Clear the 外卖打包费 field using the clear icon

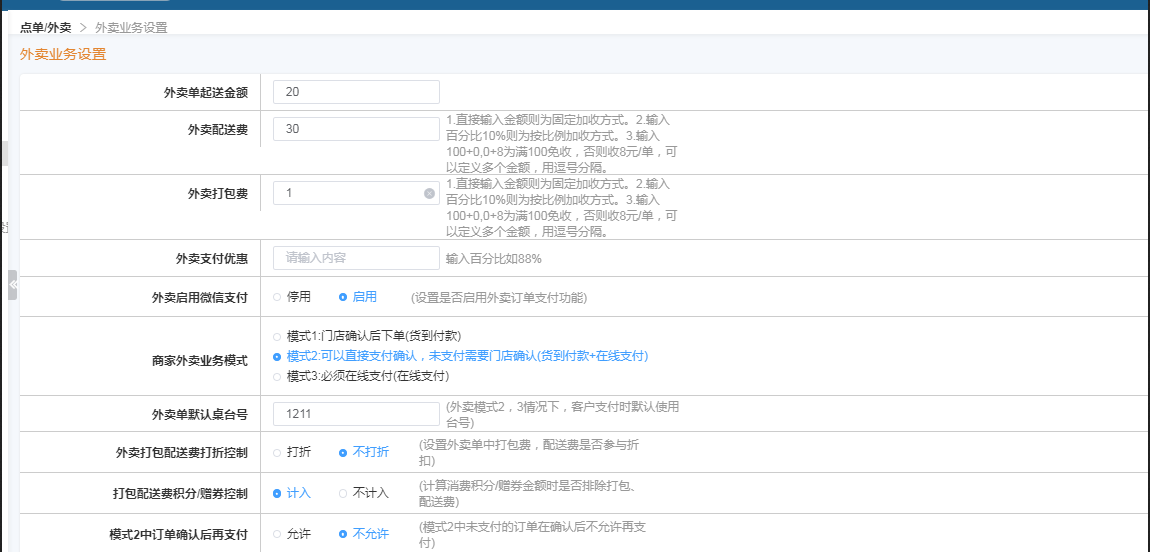(x=429, y=193)
